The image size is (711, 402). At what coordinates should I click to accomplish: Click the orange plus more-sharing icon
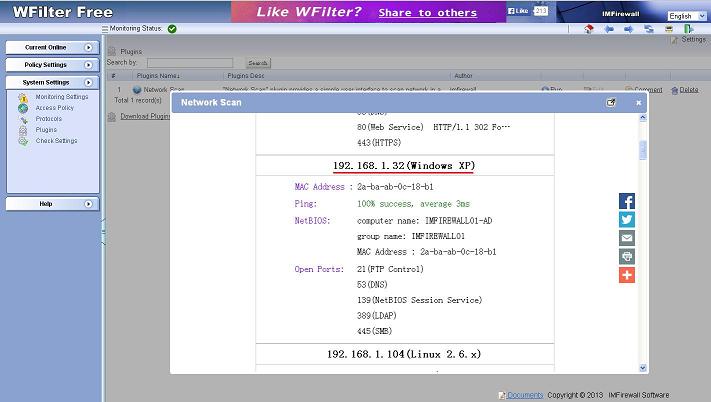(627, 275)
